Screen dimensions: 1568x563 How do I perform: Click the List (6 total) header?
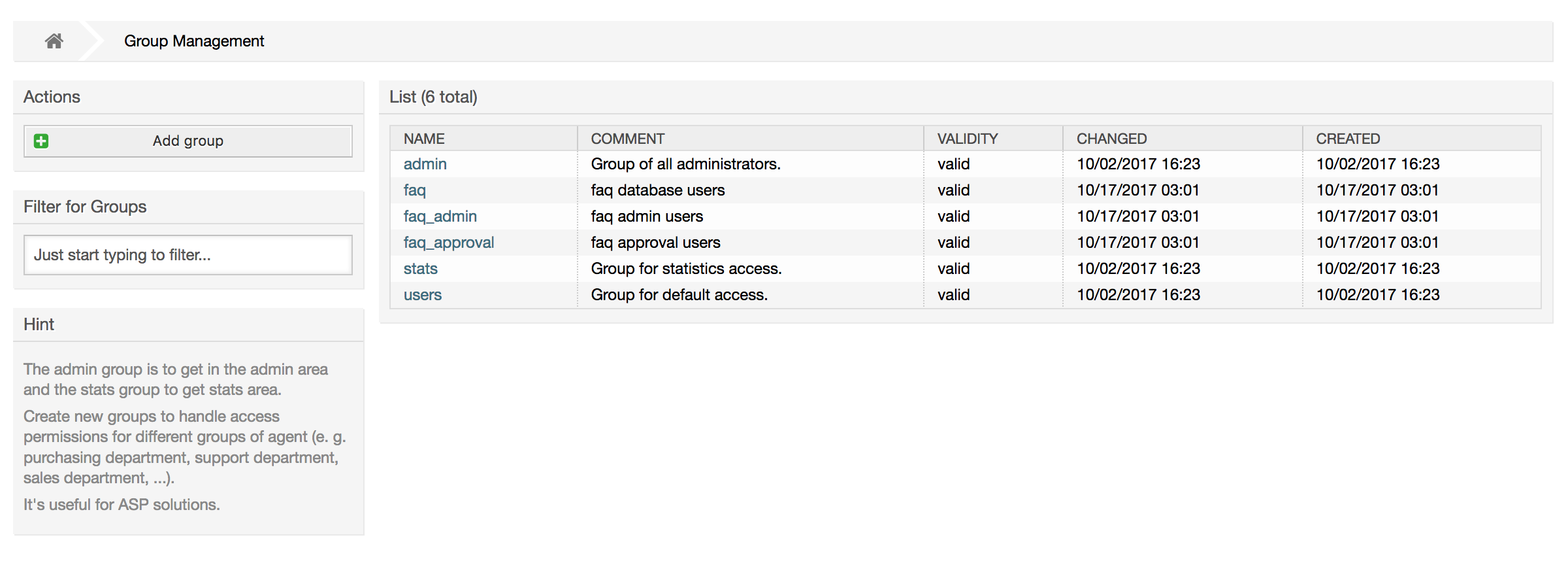433,97
